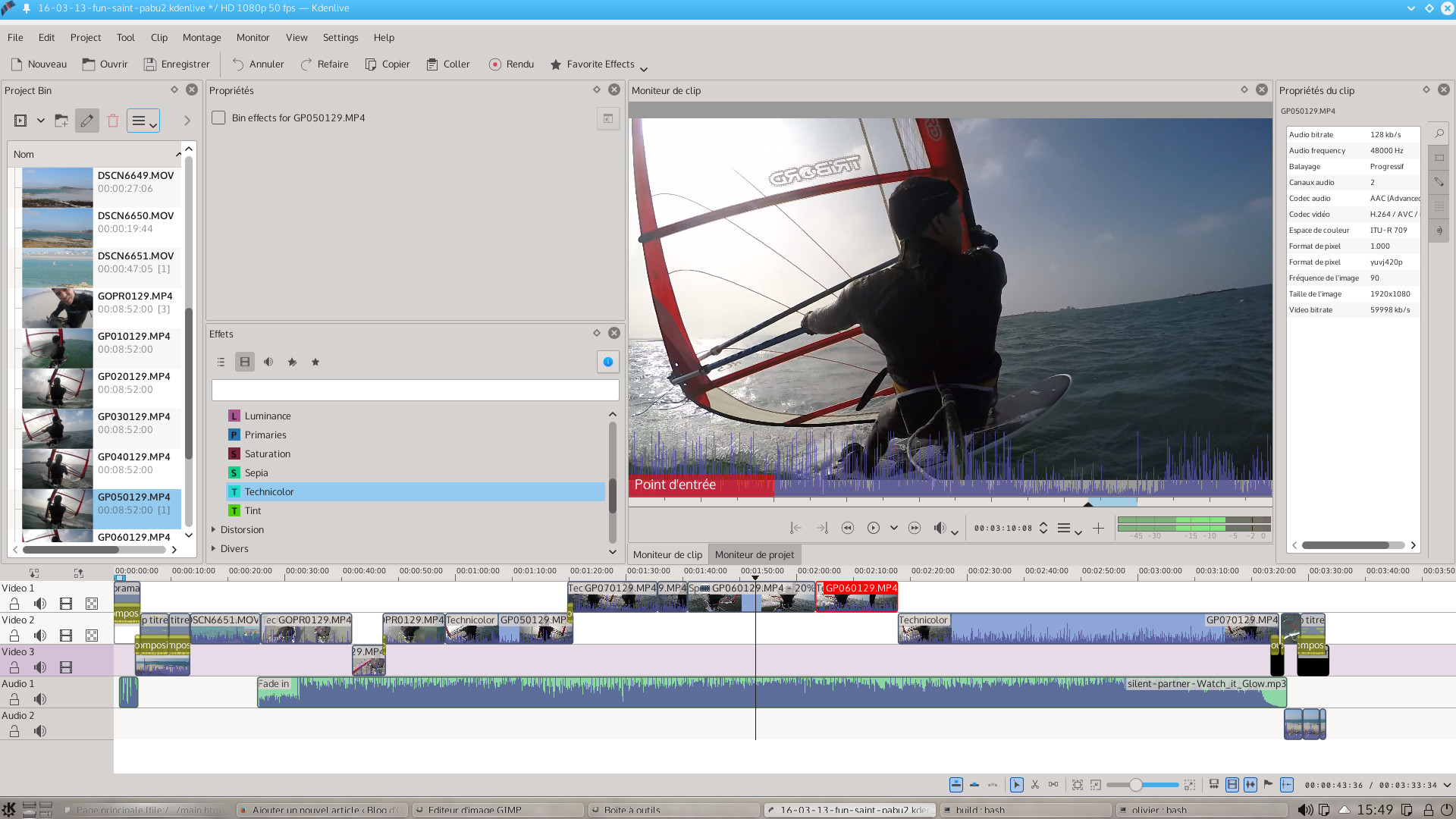Hide video on Video 3 track

point(66,667)
